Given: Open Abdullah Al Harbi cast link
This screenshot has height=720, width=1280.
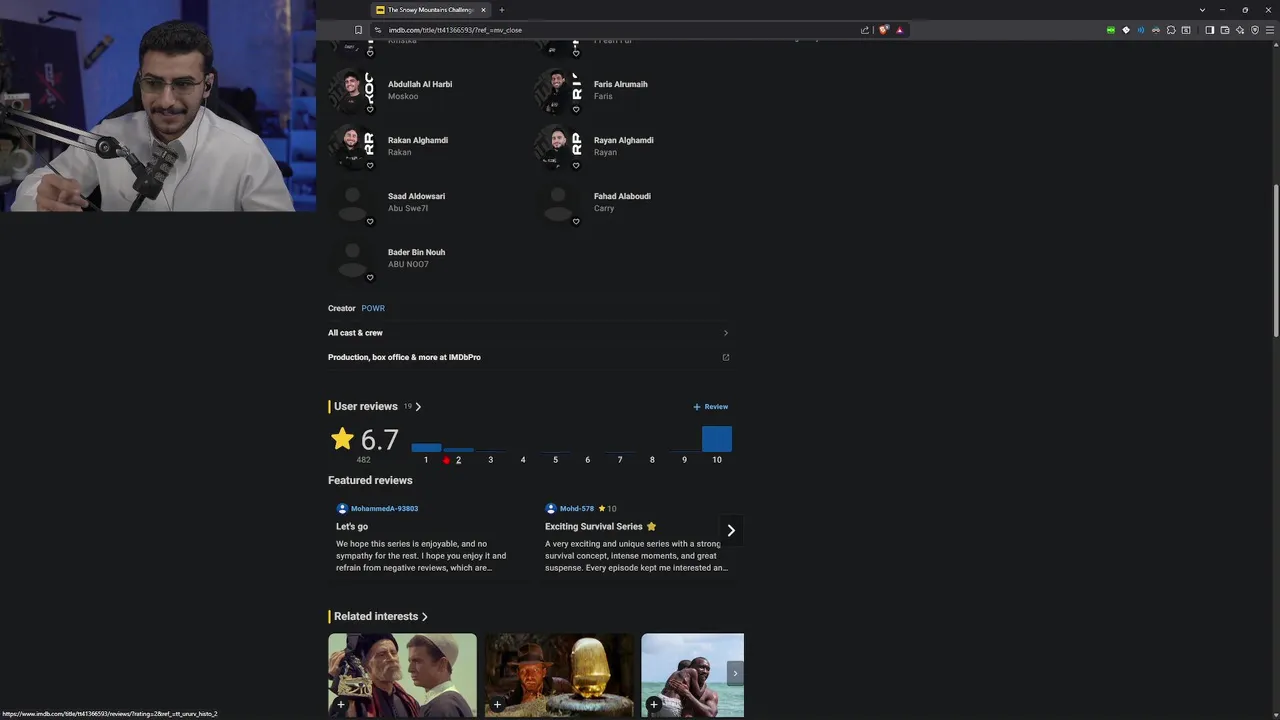Looking at the screenshot, I should click(420, 84).
